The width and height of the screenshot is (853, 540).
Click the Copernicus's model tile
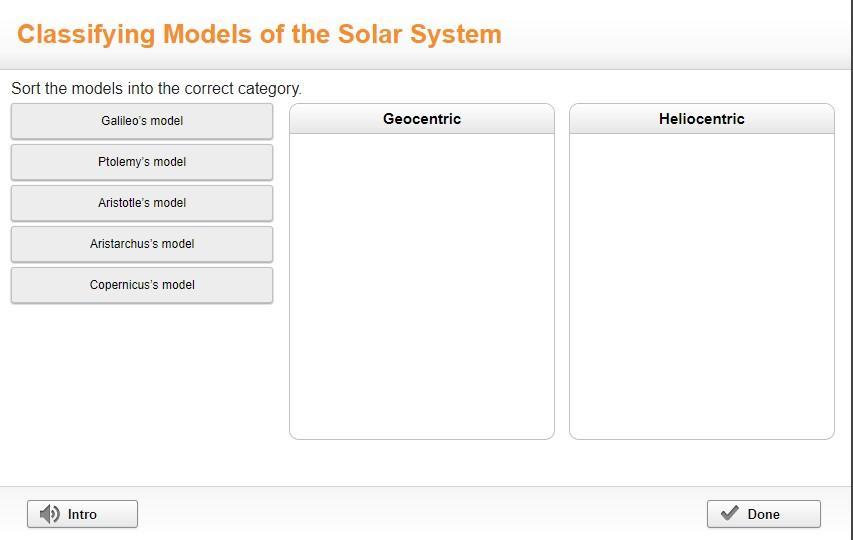[142, 285]
